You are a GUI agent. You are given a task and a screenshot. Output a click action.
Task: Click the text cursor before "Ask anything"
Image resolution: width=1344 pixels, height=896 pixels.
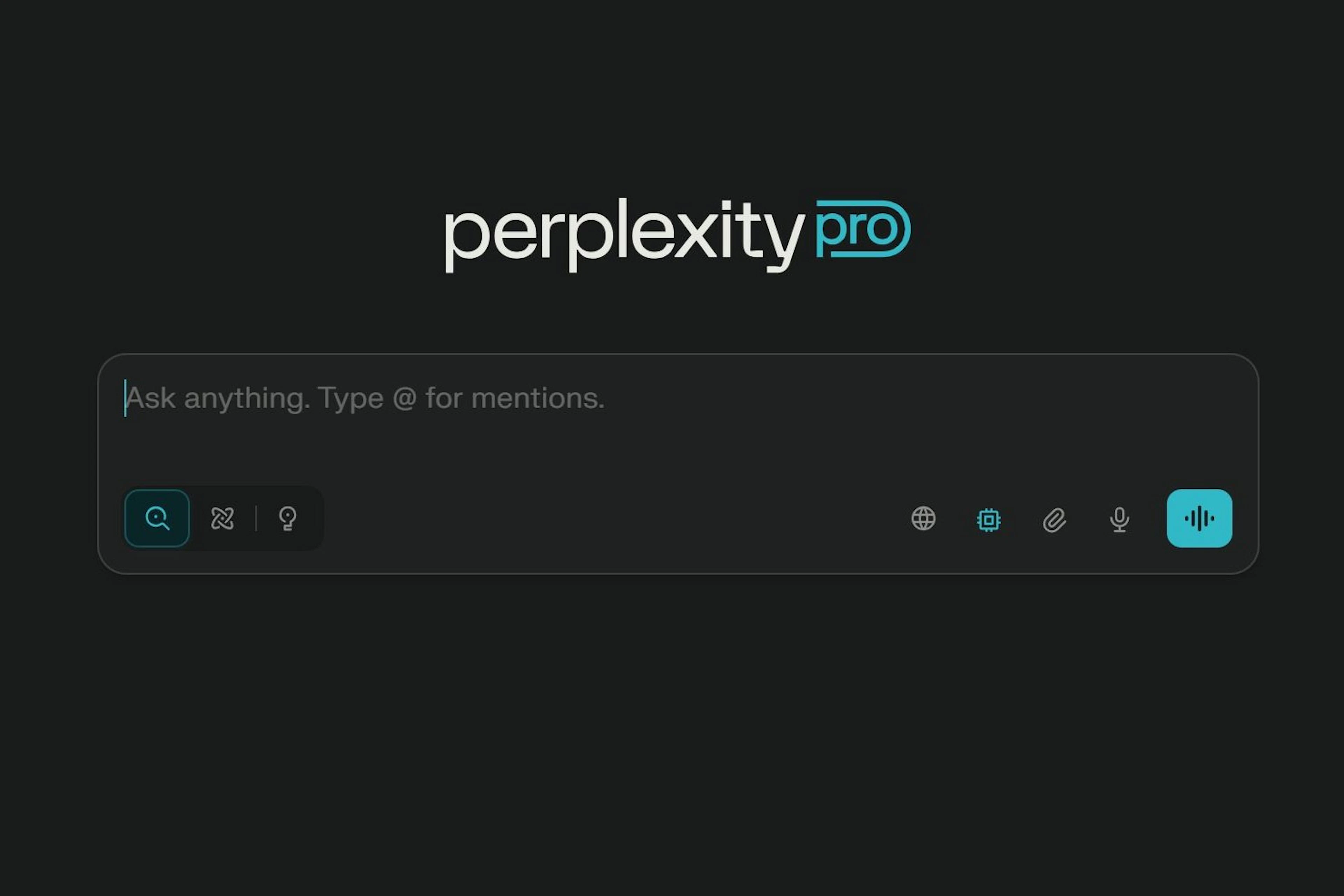[126, 398]
